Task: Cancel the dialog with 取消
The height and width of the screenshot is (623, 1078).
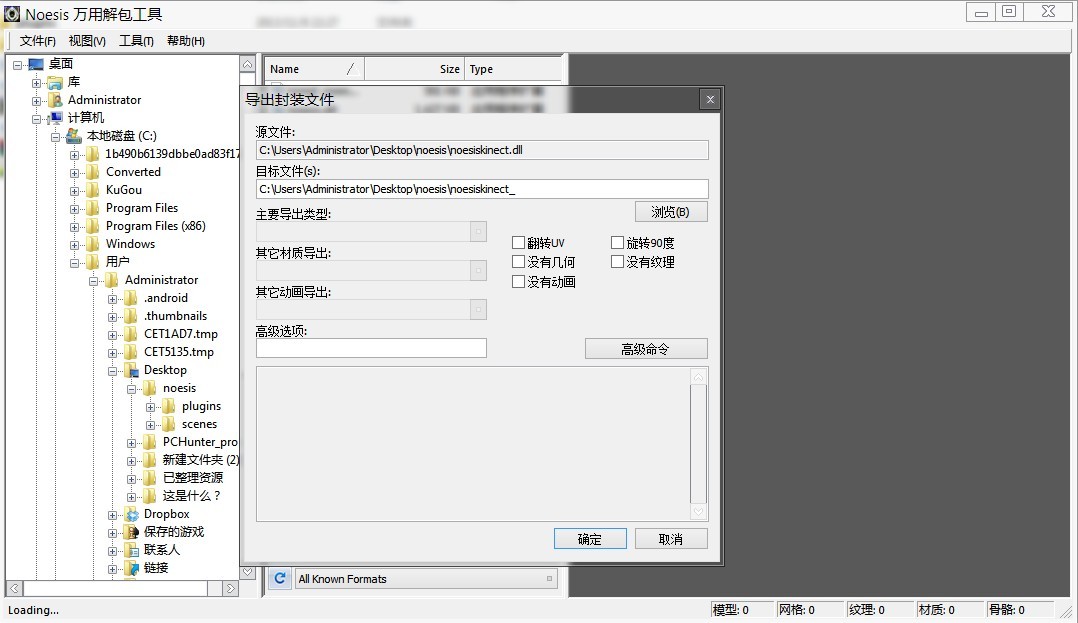Action: pyautogui.click(x=671, y=539)
